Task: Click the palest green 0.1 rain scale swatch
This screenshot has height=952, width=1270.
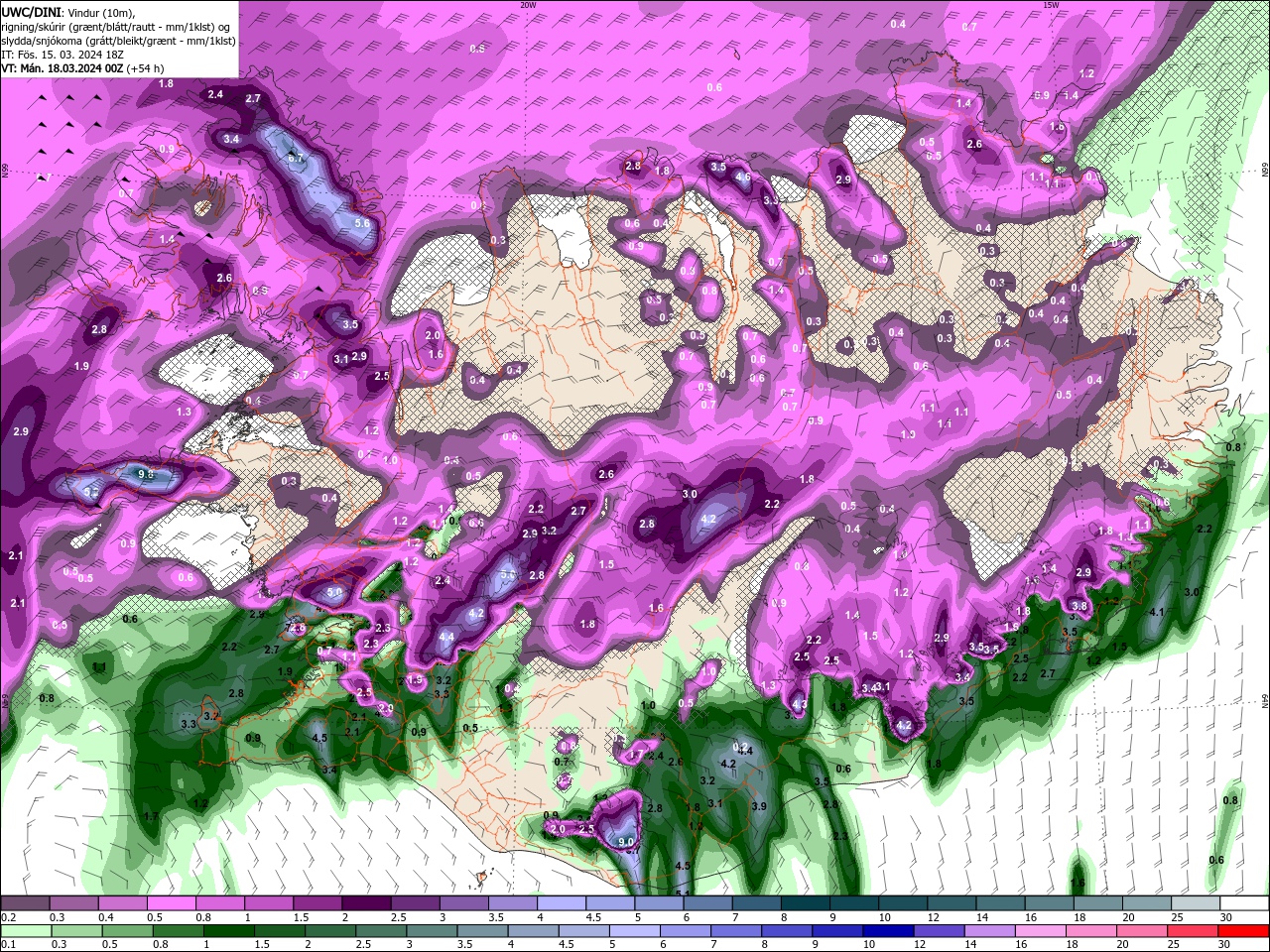Action: click(25, 931)
